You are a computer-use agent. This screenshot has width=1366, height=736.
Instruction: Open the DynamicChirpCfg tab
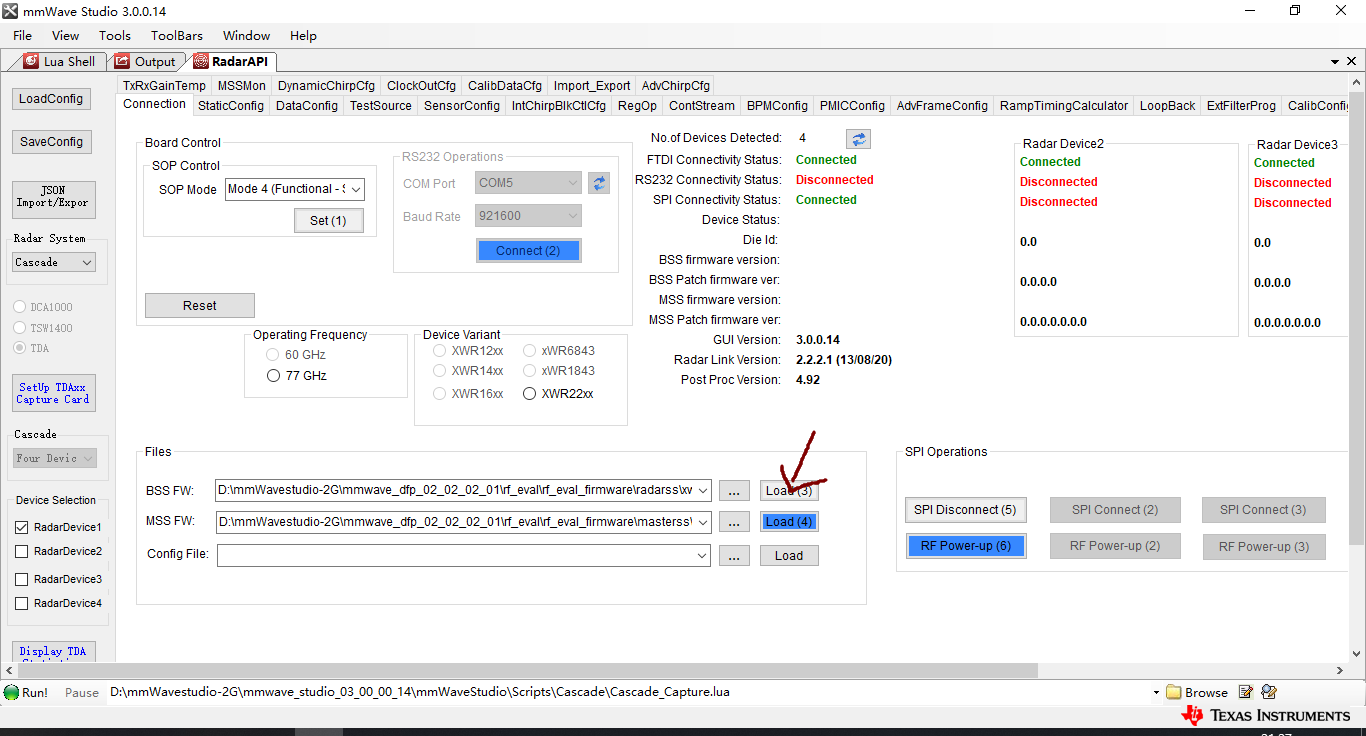point(326,86)
